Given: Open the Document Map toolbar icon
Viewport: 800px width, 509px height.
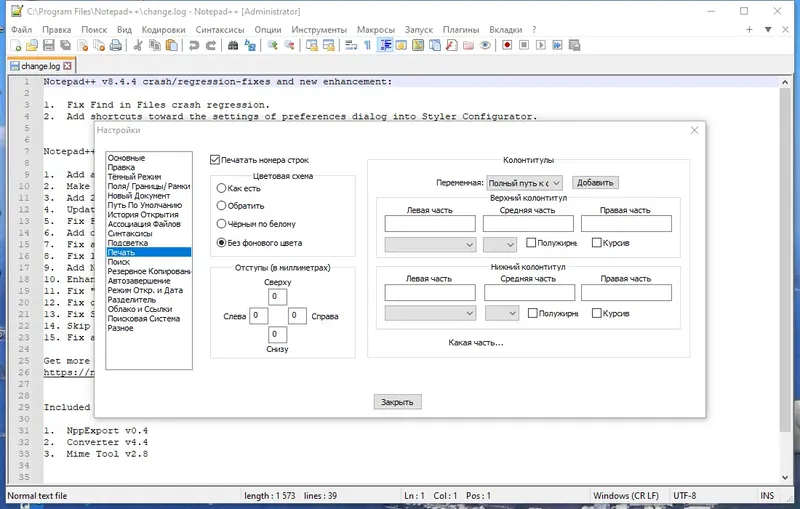Looking at the screenshot, I should point(418,45).
